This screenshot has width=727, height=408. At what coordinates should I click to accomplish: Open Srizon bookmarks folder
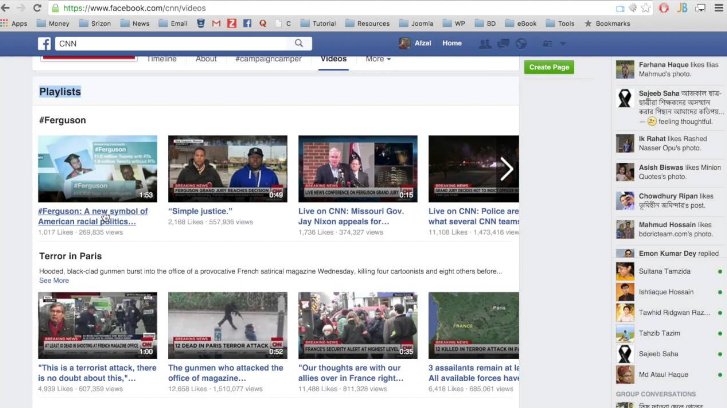(95, 23)
